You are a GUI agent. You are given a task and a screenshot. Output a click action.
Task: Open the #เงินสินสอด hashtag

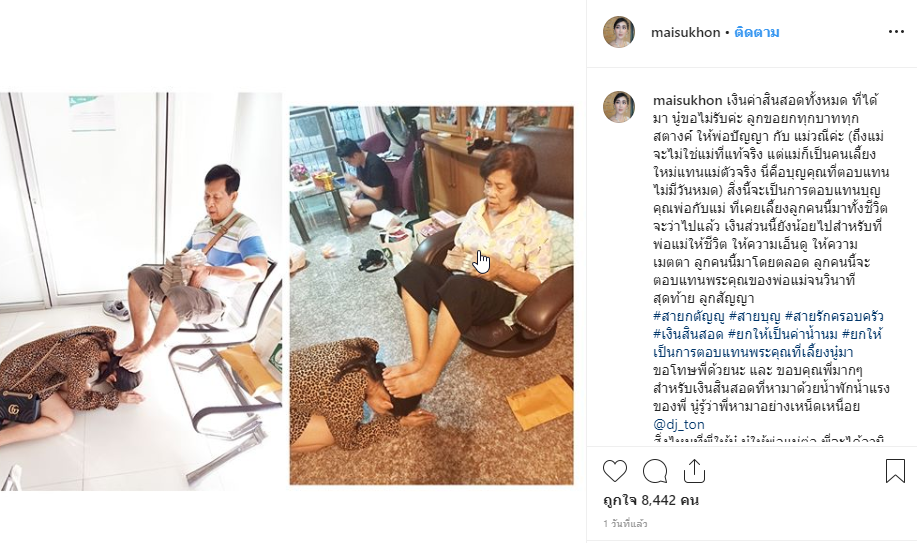click(688, 335)
